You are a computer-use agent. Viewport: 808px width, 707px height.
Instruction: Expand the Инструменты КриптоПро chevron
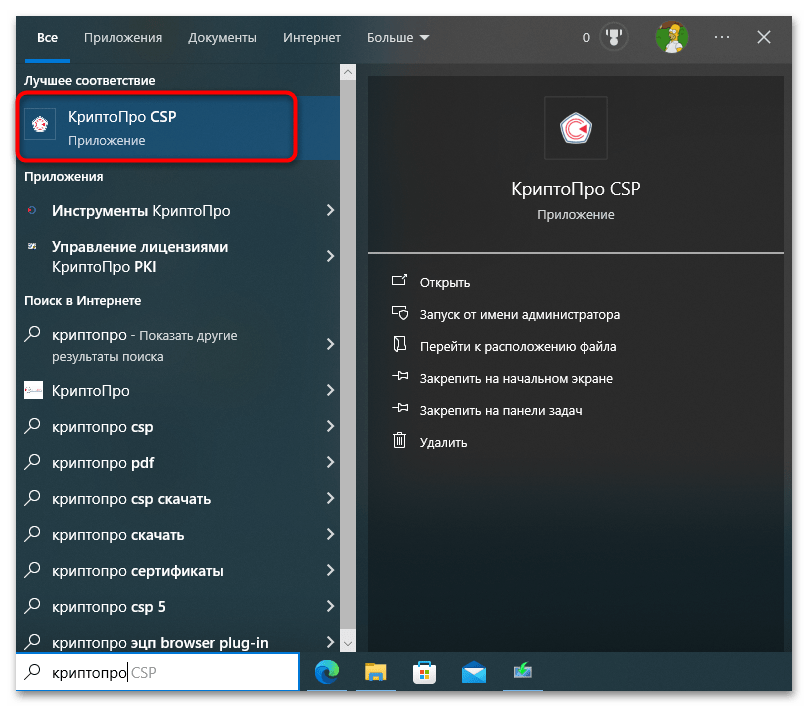330,210
